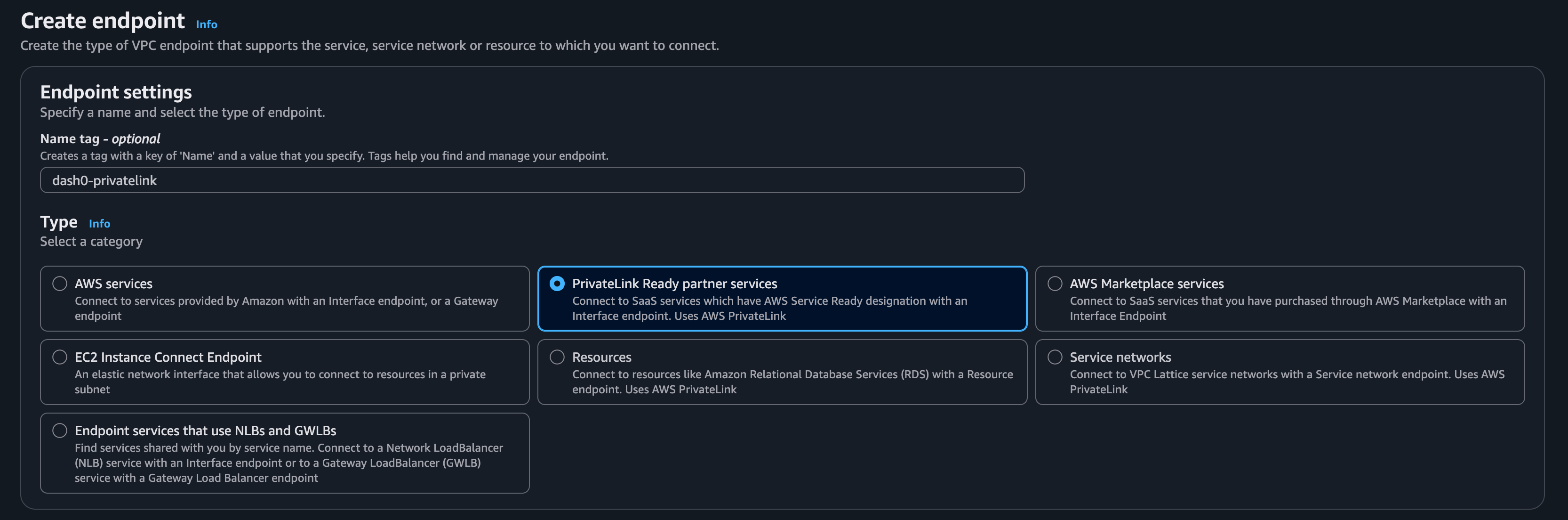Screen dimensions: 1568x520
Task: Select the AWS services radio button
Action: click(x=60, y=283)
